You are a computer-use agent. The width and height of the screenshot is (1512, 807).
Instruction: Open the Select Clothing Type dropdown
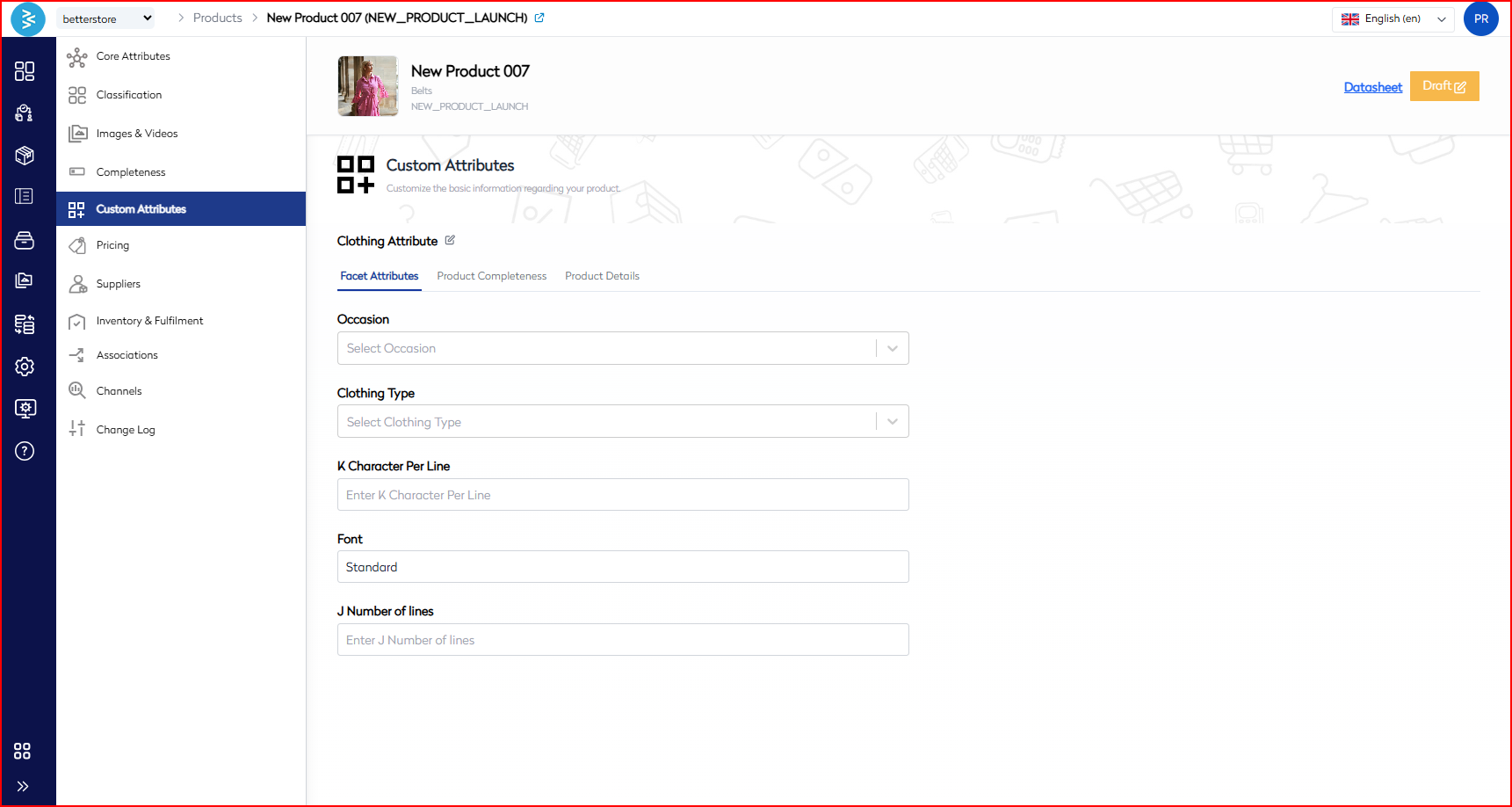622,422
